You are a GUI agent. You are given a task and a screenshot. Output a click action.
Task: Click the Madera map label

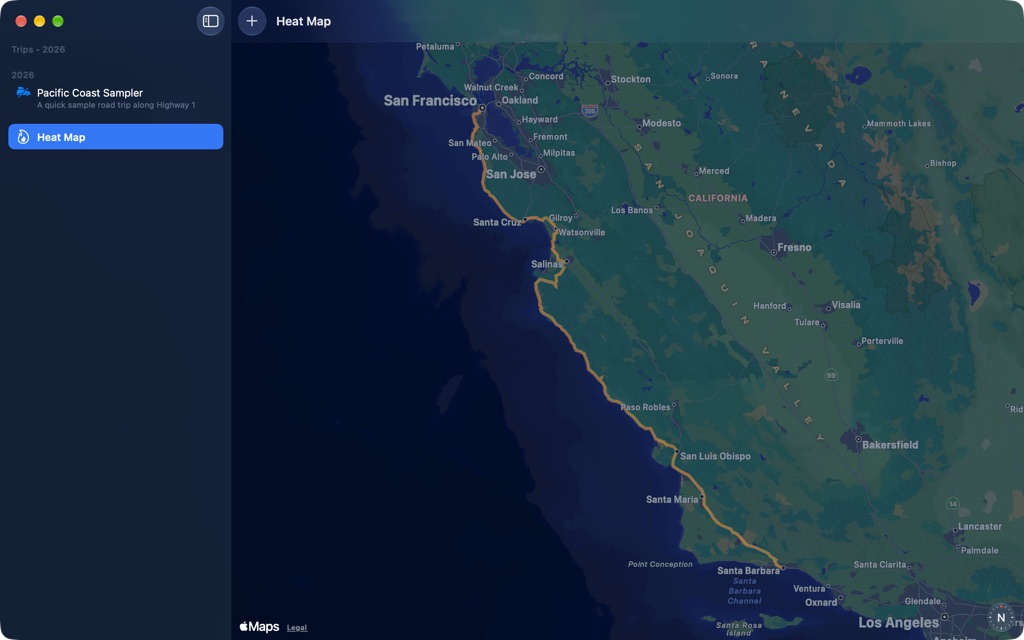click(761, 218)
